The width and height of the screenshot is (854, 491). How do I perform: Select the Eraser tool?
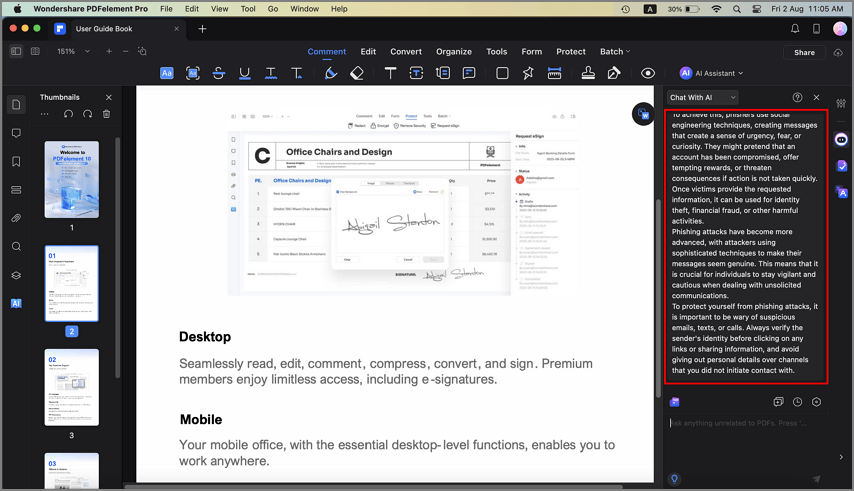coord(357,73)
